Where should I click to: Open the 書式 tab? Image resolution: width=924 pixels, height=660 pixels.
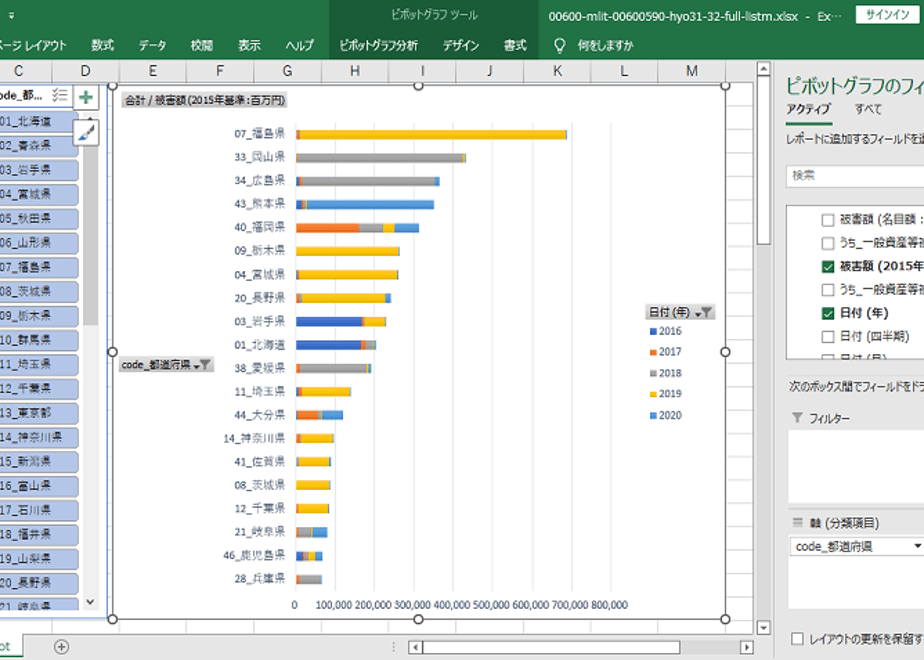click(515, 45)
